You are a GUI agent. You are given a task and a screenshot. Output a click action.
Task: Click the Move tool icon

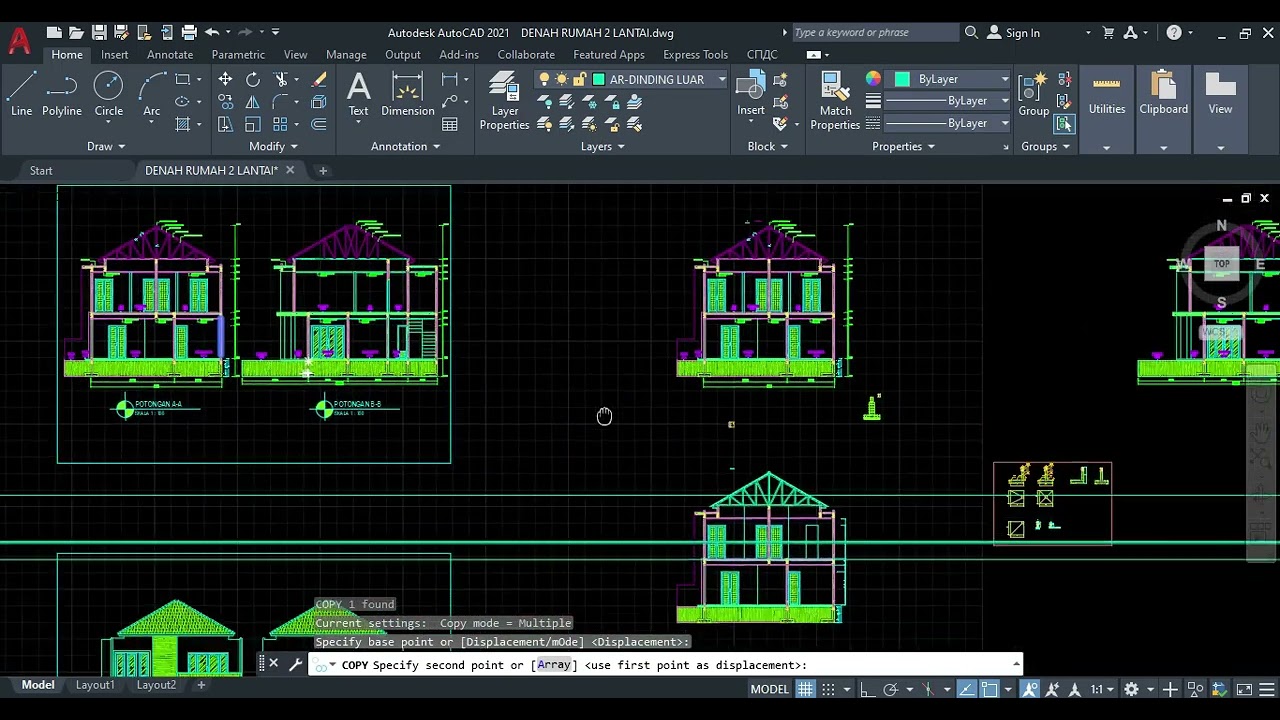(x=226, y=80)
